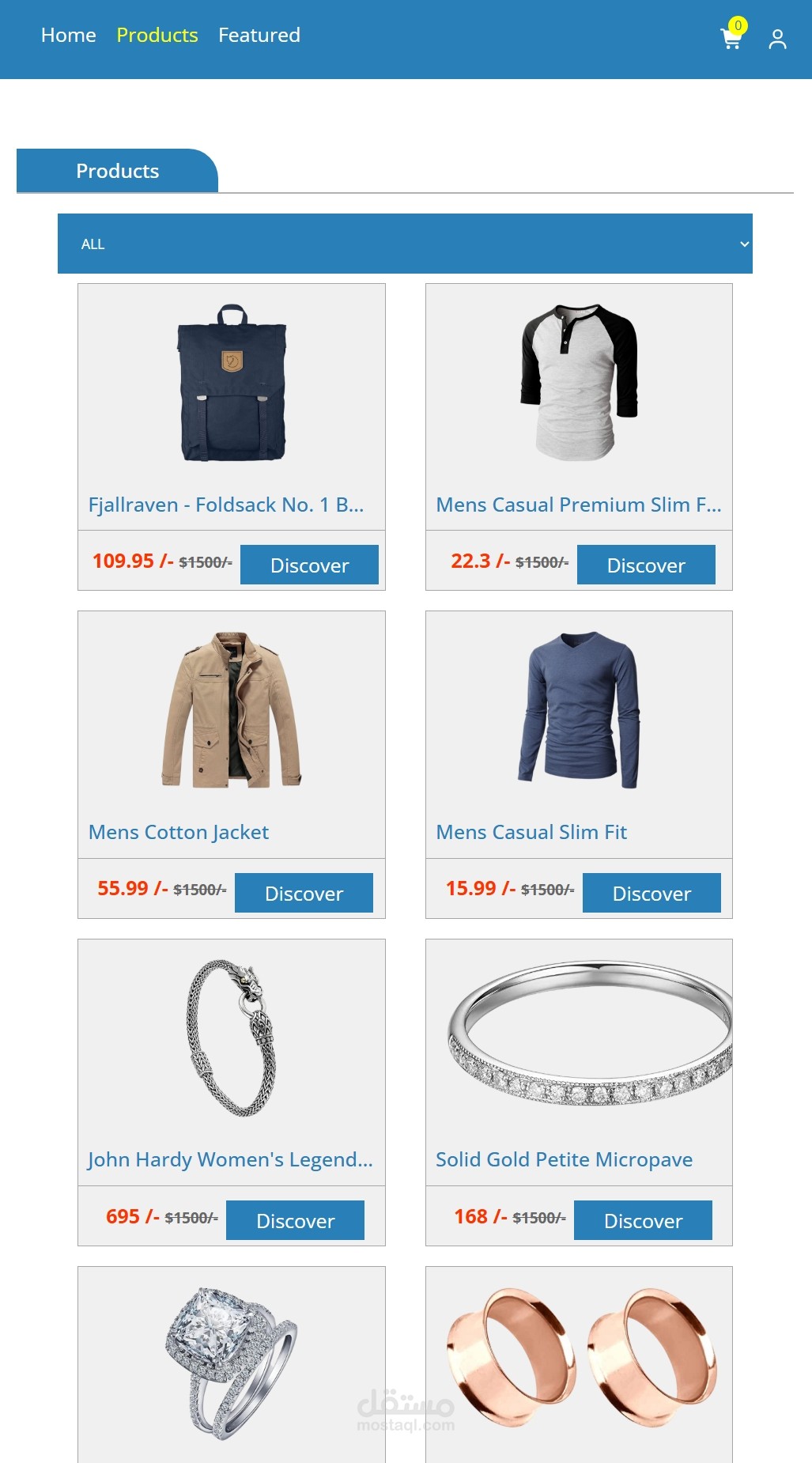View the silver dragon bracelet image

point(232,1038)
